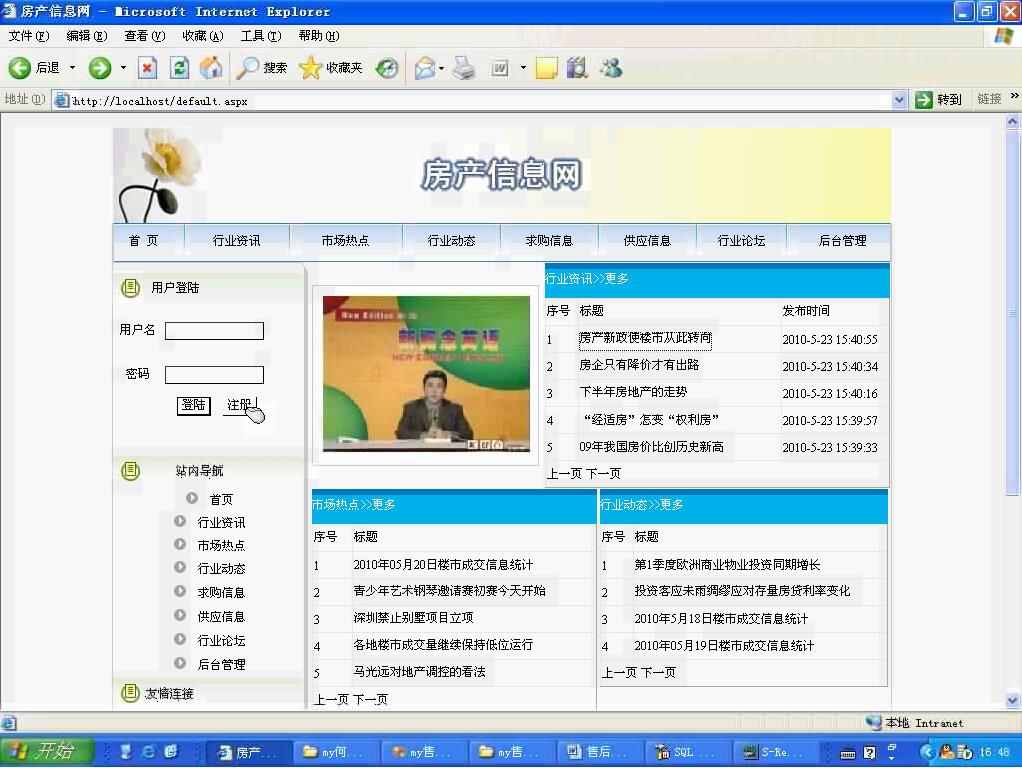Screen dimensions: 1022x768
Task: Open the S-Re taskbar window
Action: point(774,752)
